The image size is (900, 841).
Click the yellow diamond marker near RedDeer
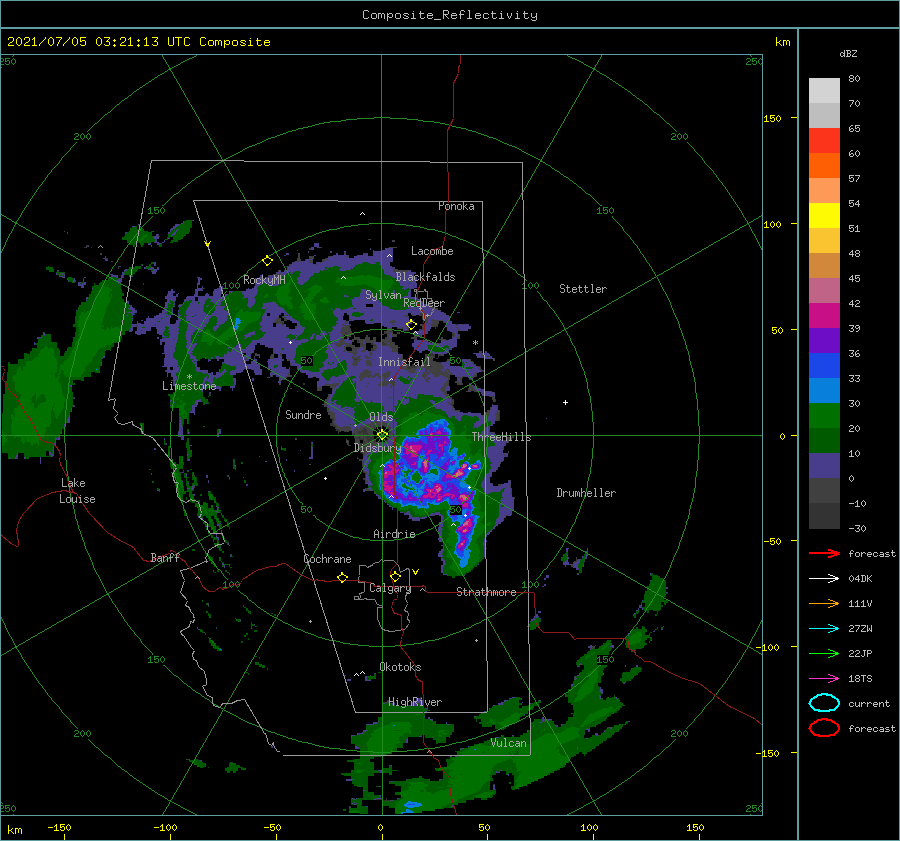[x=411, y=325]
